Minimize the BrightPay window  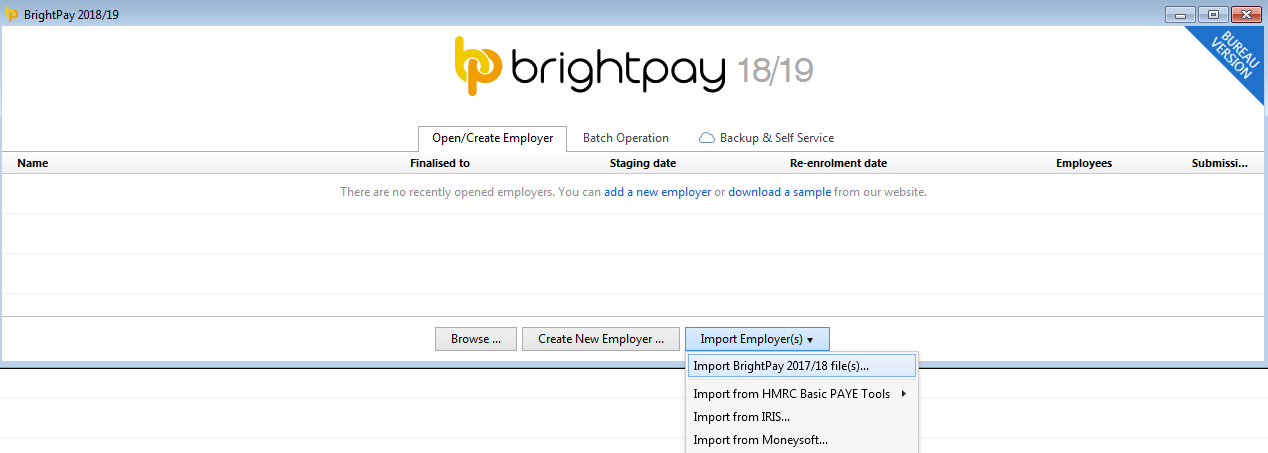pos(1180,14)
